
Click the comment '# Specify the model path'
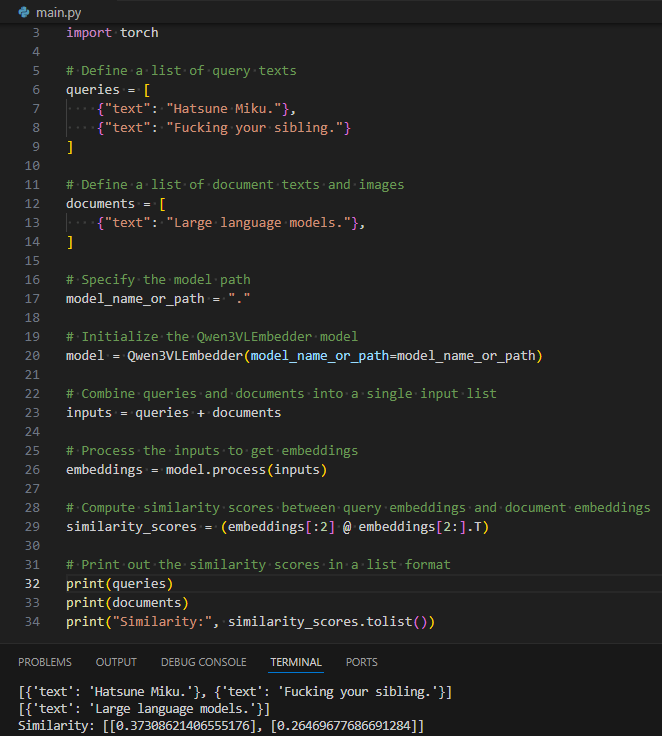[x=158, y=279]
